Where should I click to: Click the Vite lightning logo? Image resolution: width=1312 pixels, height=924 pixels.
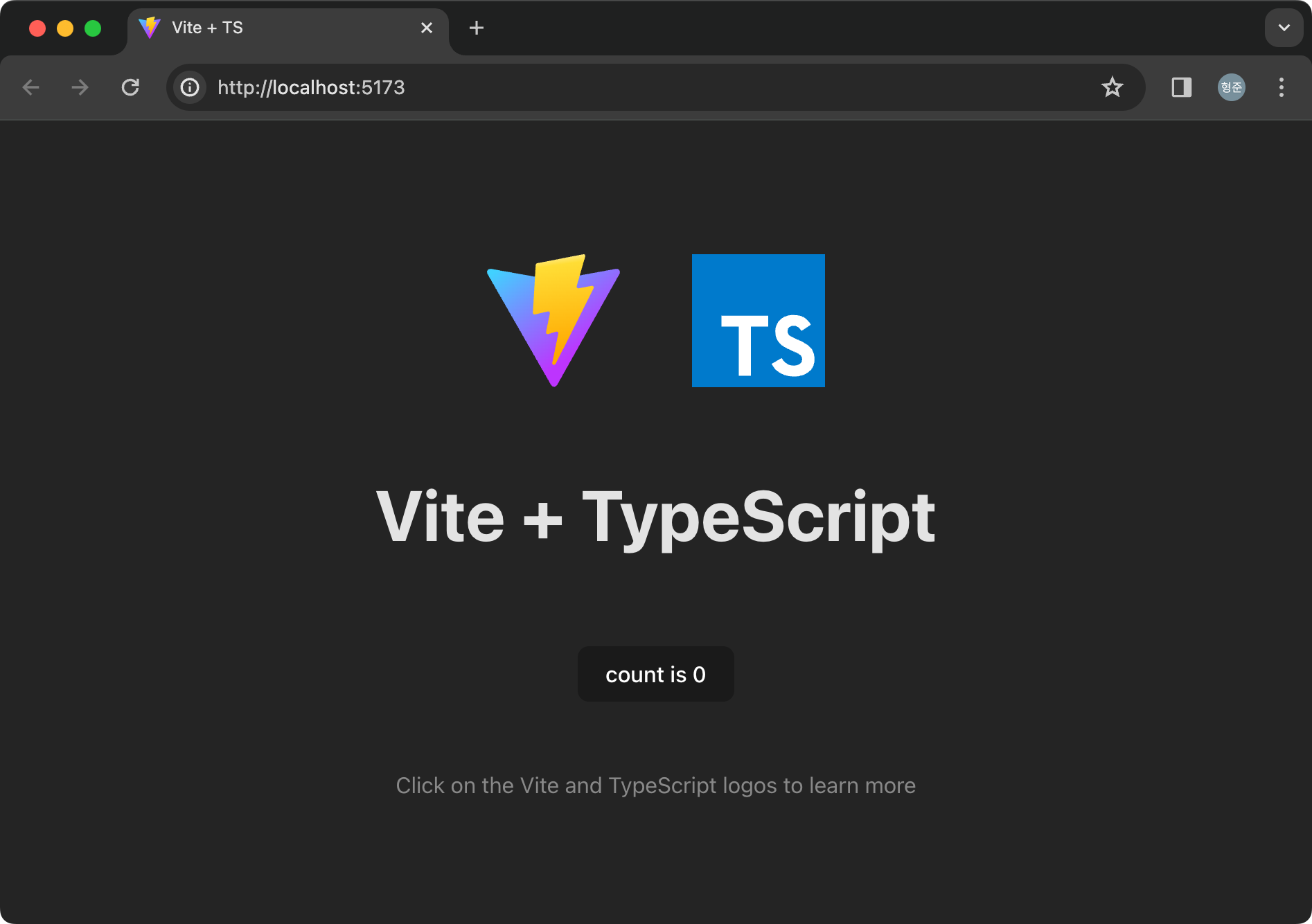coord(553,320)
